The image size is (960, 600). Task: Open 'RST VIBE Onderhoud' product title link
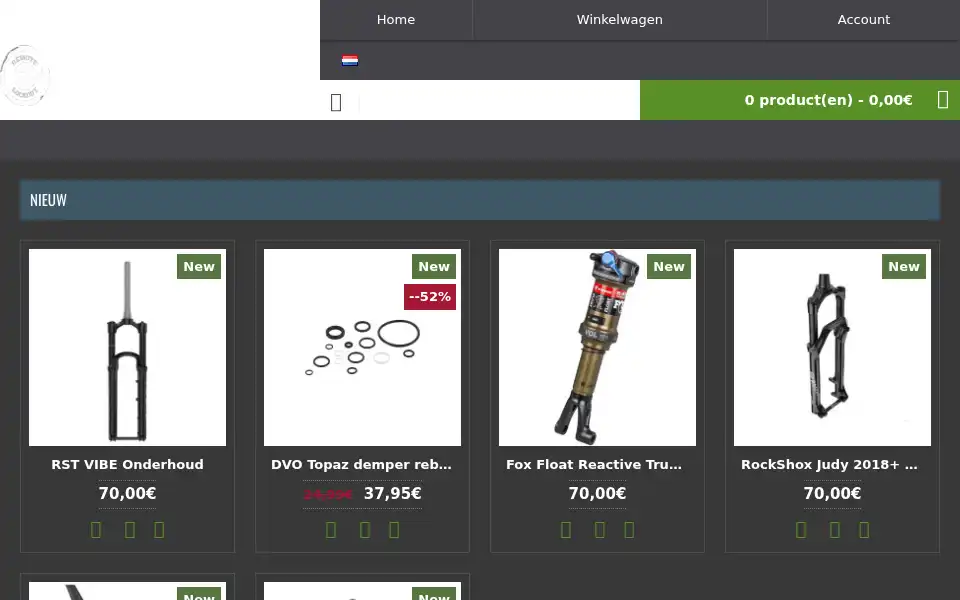127,465
